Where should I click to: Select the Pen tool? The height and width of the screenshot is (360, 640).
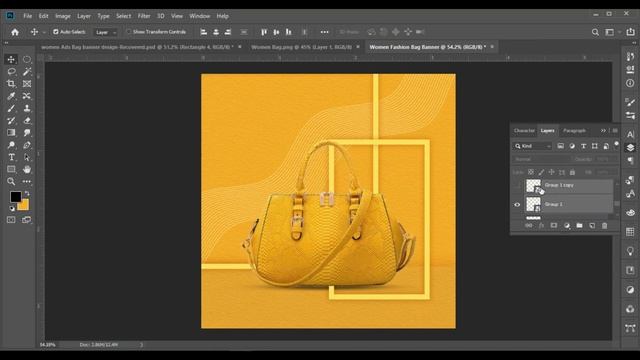pos(27,145)
